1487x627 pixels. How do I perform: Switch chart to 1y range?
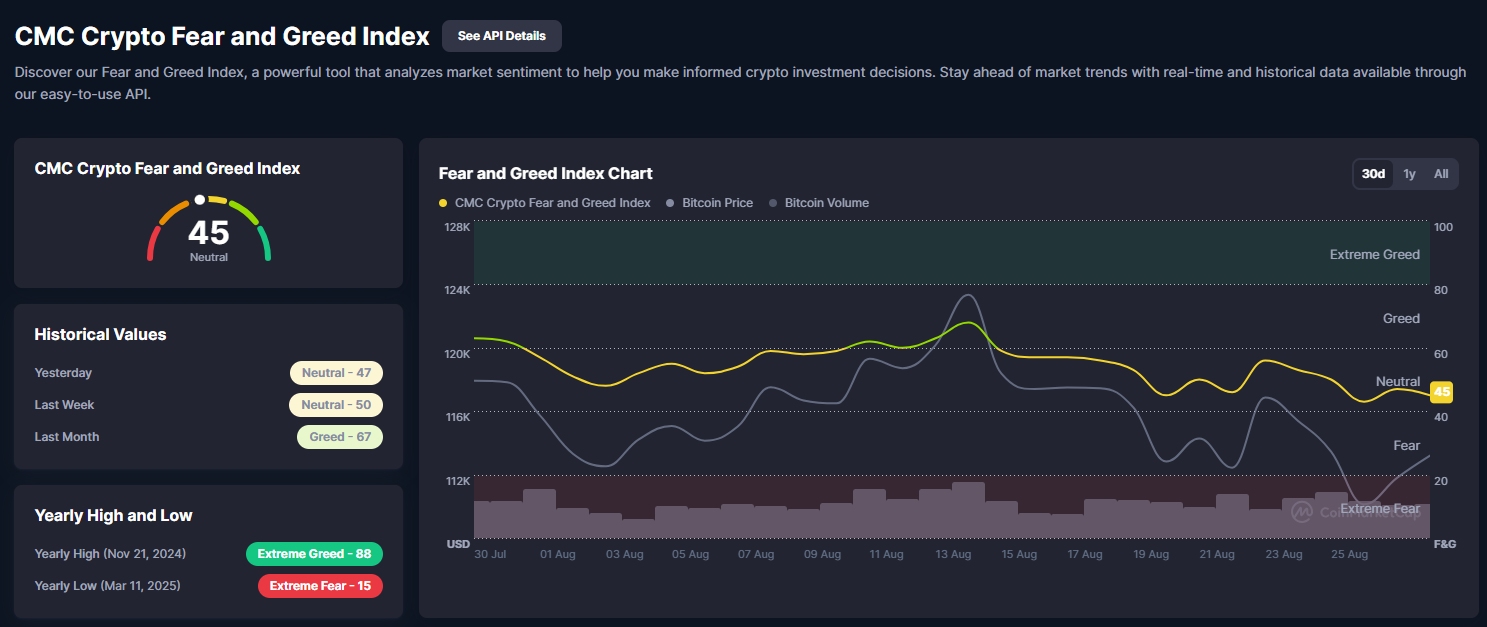[x=1409, y=174]
